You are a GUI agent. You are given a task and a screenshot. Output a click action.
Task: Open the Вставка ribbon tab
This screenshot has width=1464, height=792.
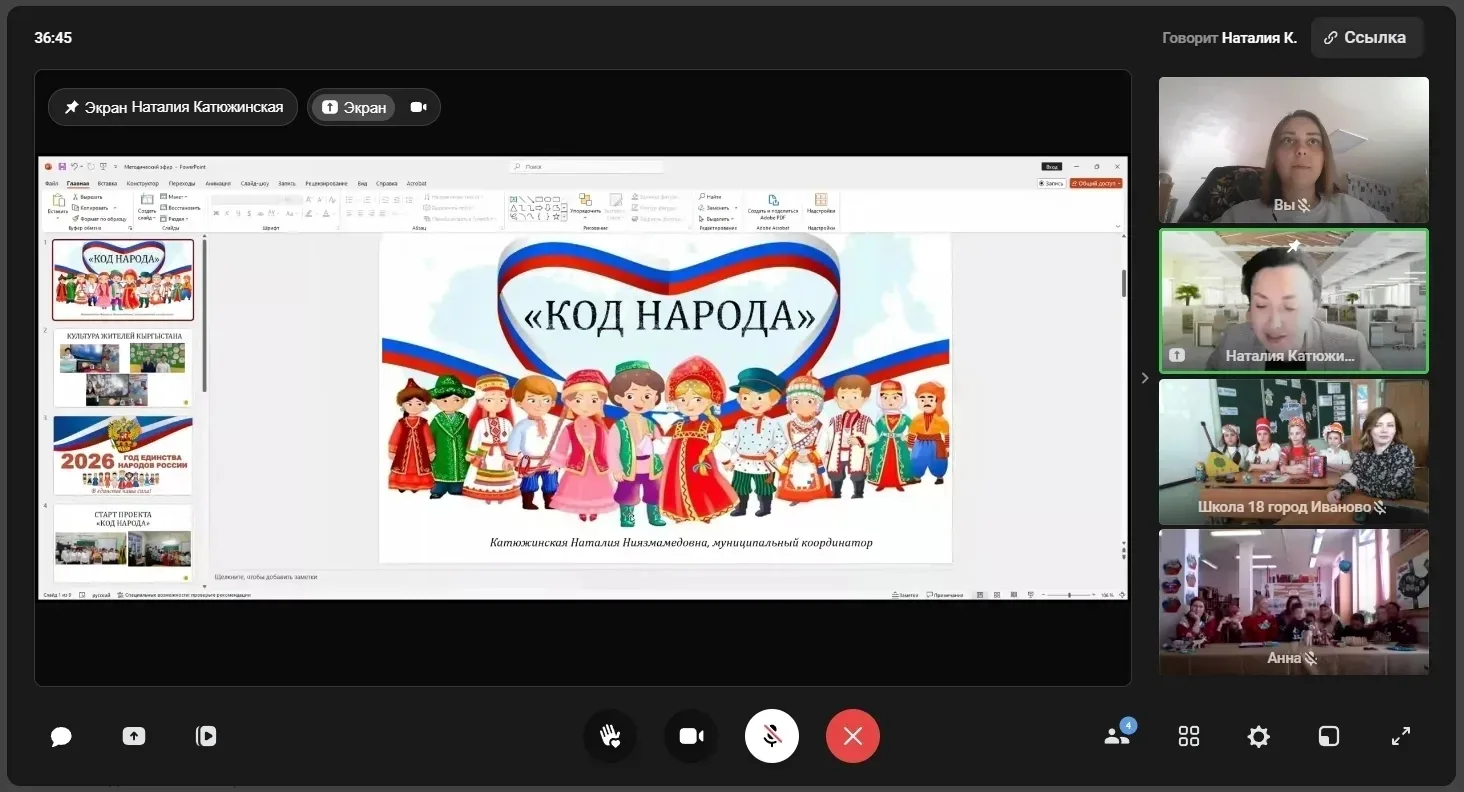pos(107,184)
